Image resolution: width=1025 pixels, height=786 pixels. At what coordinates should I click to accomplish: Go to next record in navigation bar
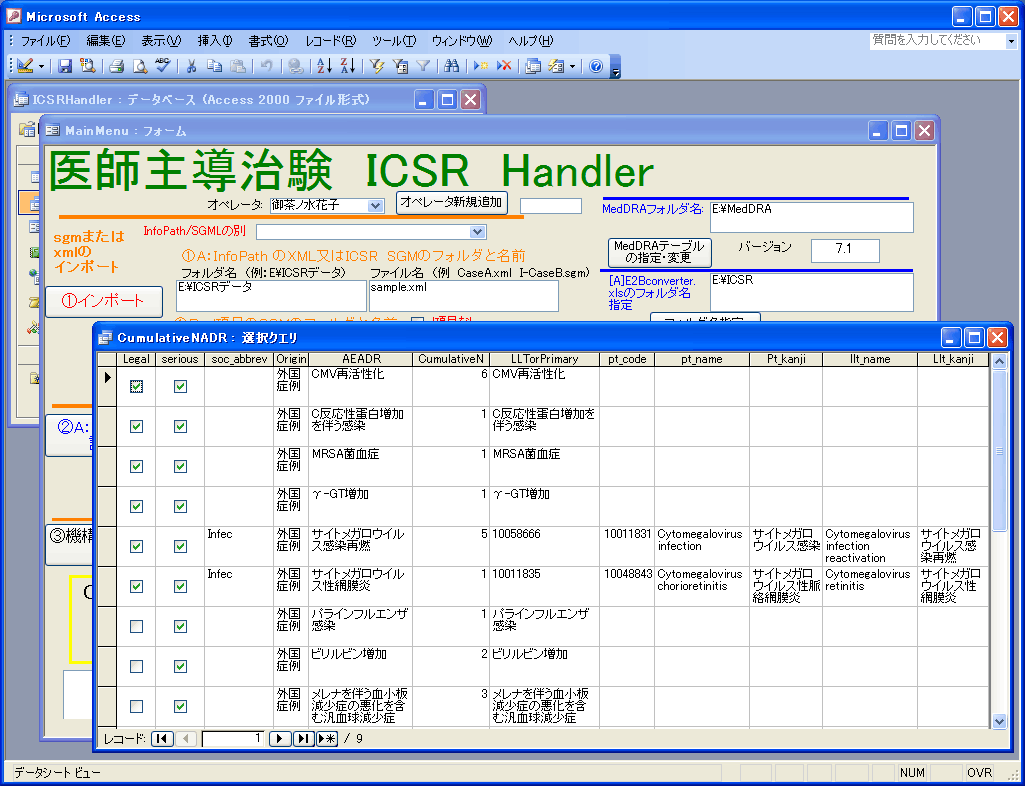coord(280,738)
